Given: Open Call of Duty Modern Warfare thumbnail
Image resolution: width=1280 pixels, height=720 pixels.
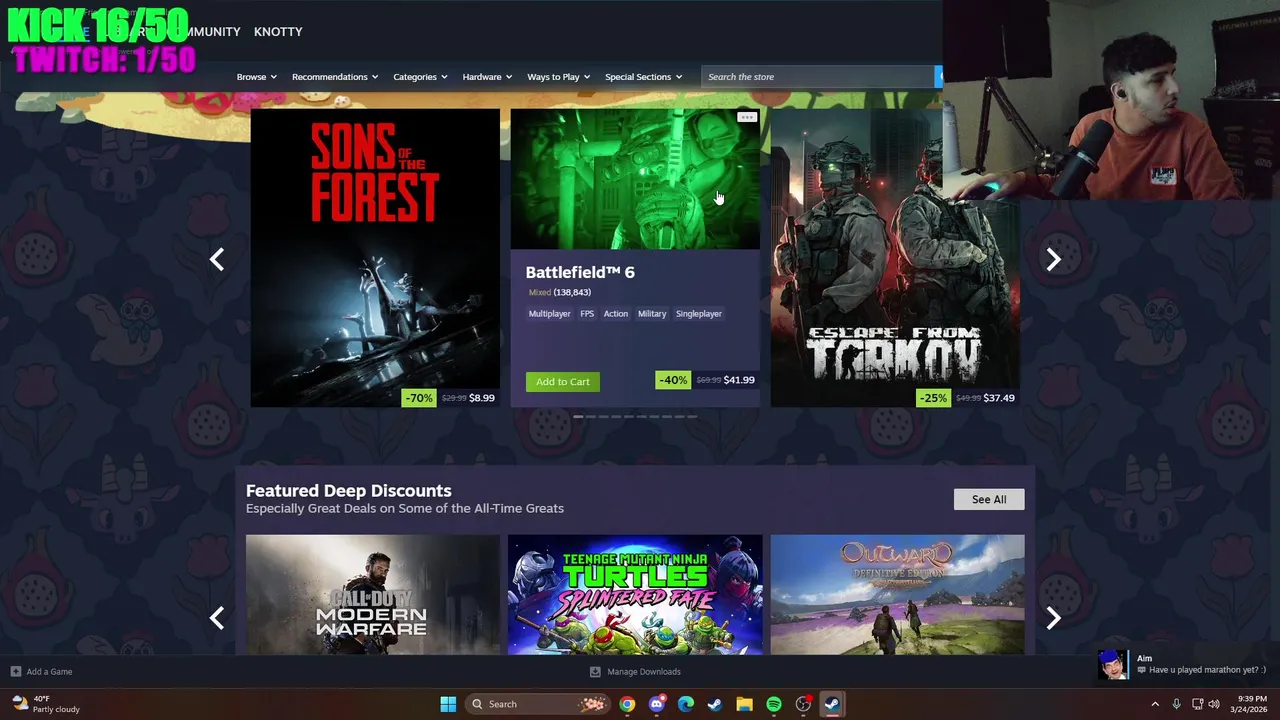Looking at the screenshot, I should click(373, 595).
